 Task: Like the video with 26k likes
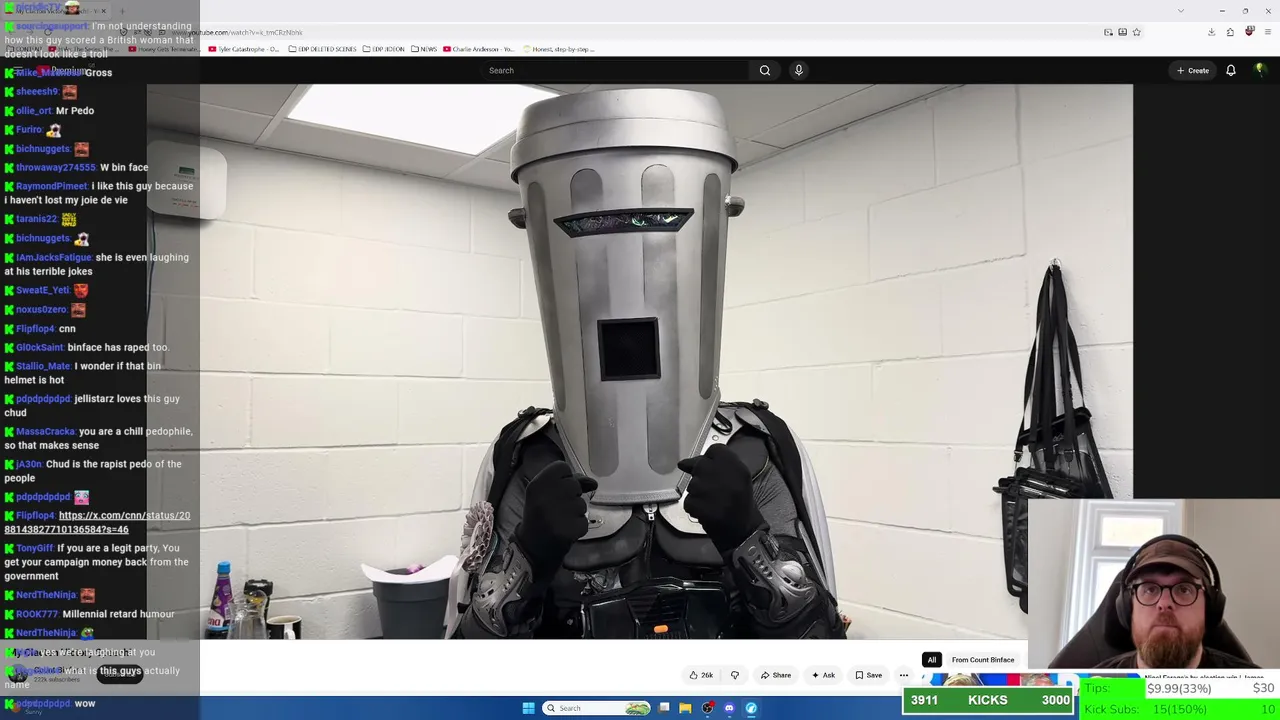pyautogui.click(x=701, y=675)
